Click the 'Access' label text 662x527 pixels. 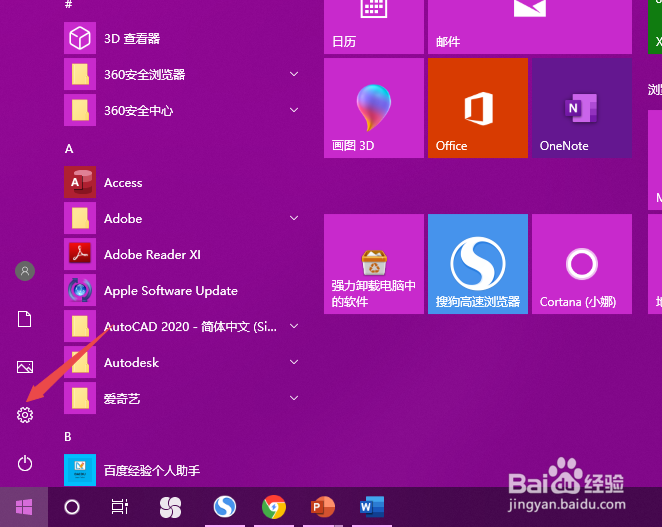point(123,183)
